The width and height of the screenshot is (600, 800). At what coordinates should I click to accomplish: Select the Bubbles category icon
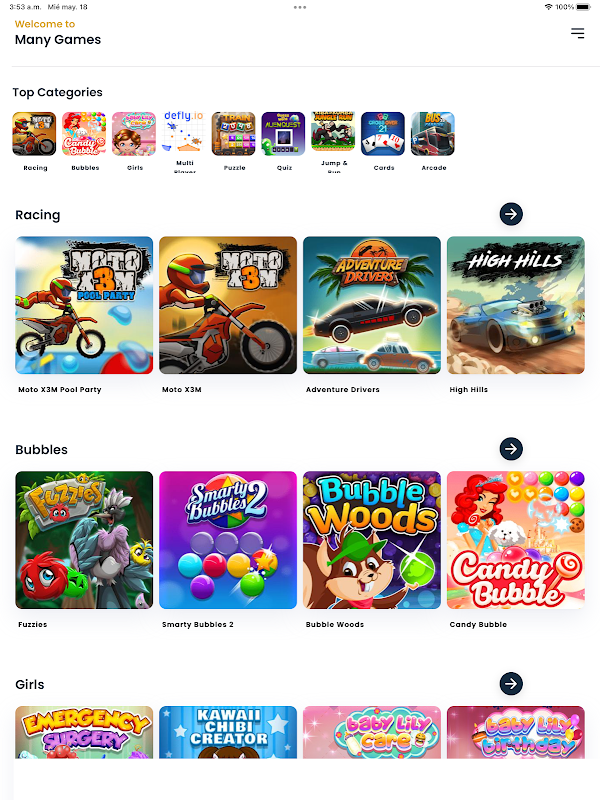click(84, 134)
